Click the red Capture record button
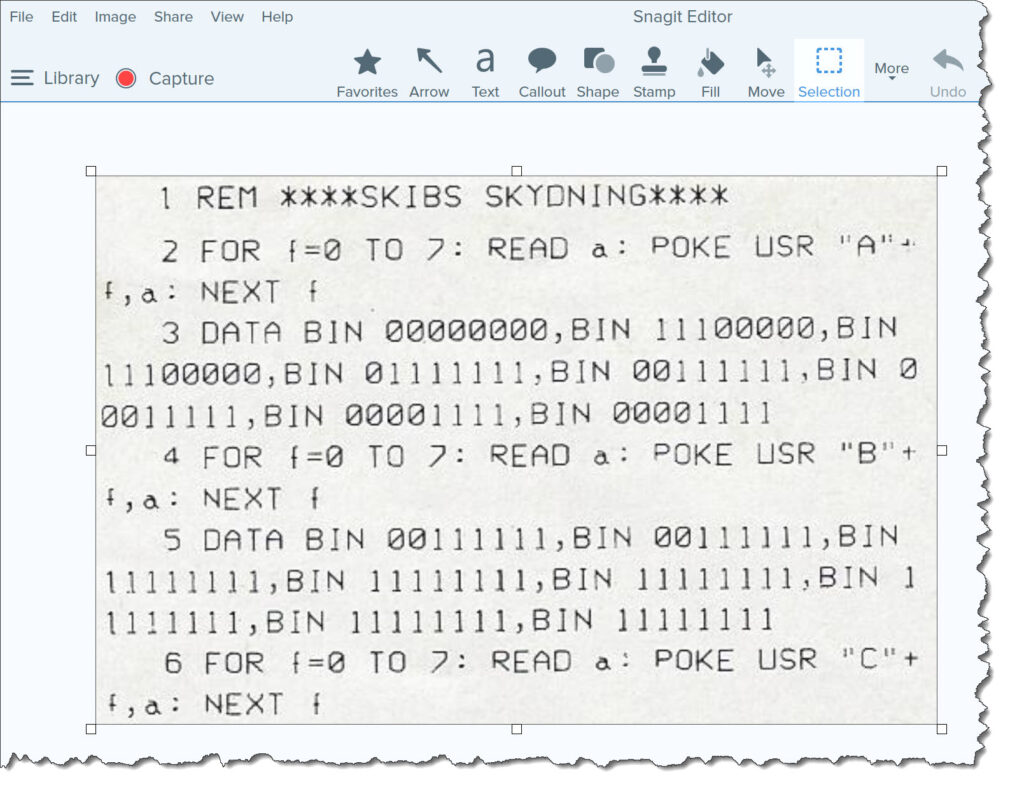The height and width of the screenshot is (801, 1024). tap(125, 78)
